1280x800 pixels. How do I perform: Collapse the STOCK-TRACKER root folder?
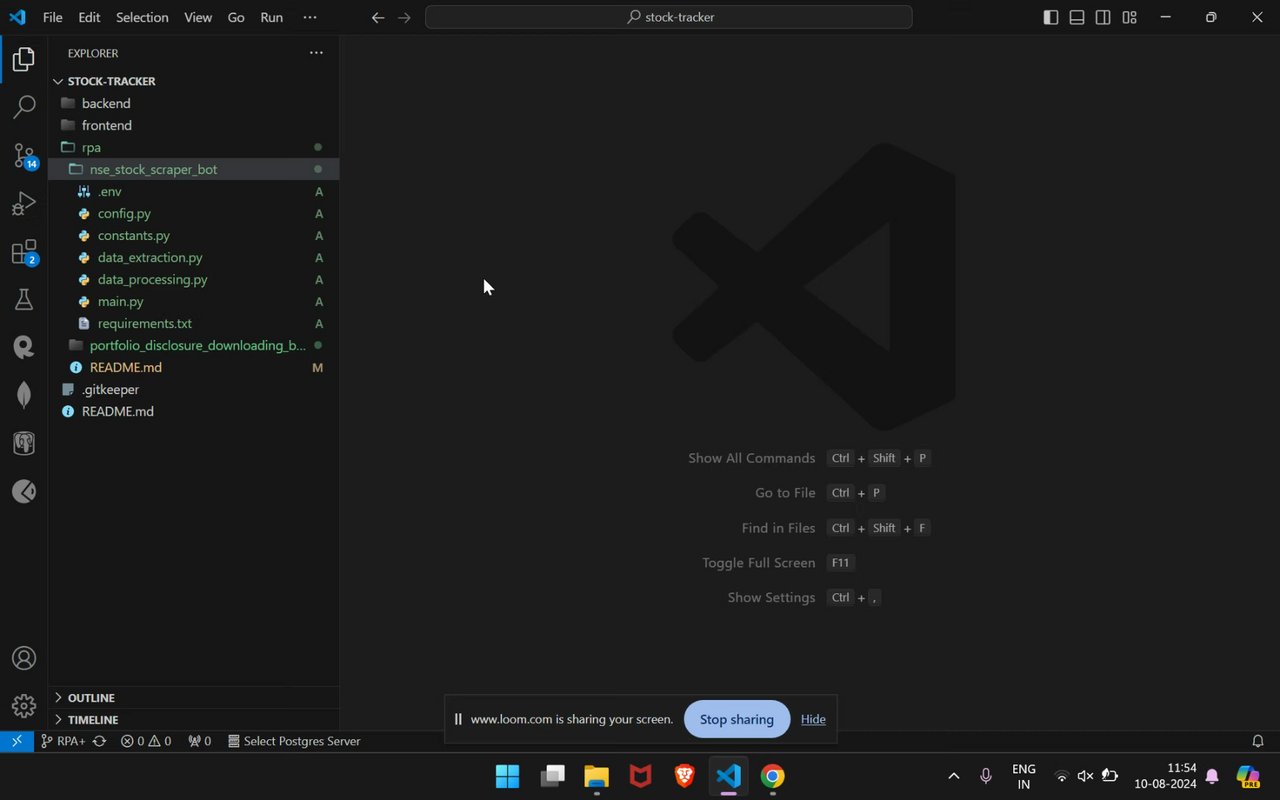194,81
